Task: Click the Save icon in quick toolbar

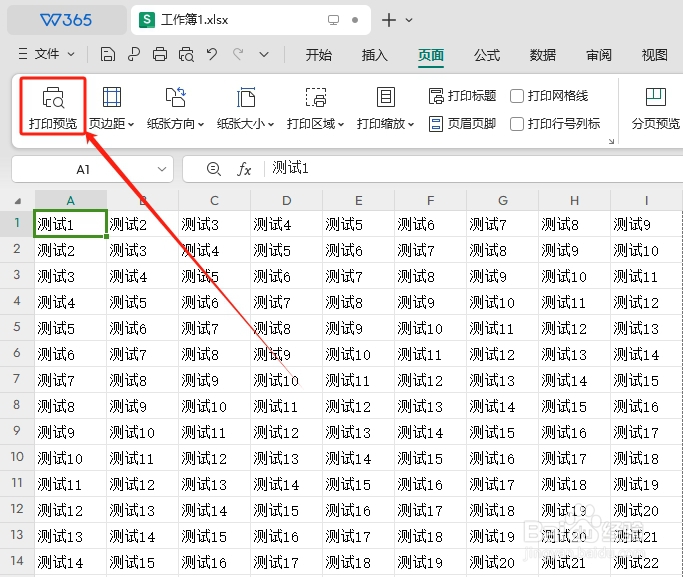Action: click(108, 55)
